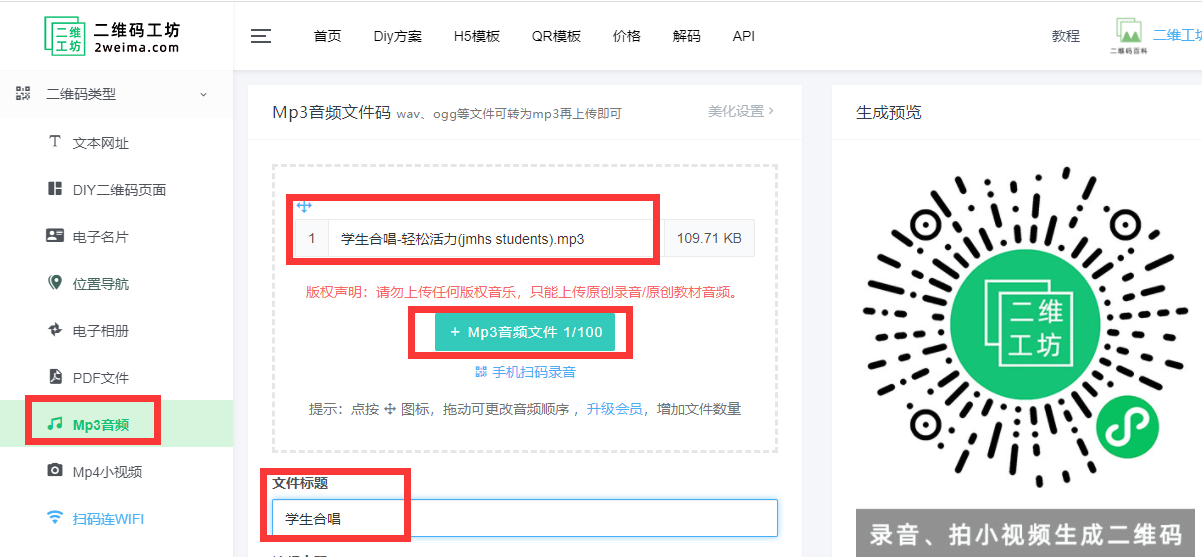1202x557 pixels.
Task: Choose the 电子名片 card icon
Action: pyautogui.click(x=55, y=237)
